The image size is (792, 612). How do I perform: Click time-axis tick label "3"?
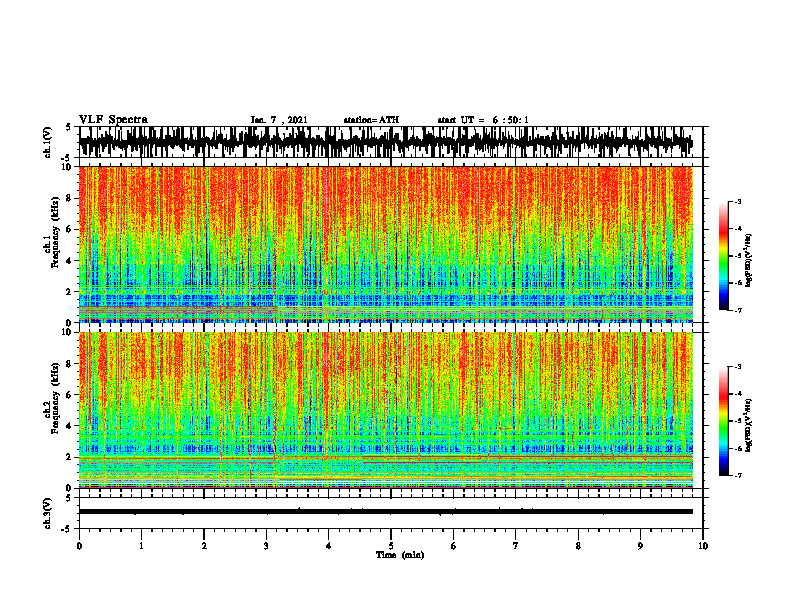pyautogui.click(x=266, y=546)
